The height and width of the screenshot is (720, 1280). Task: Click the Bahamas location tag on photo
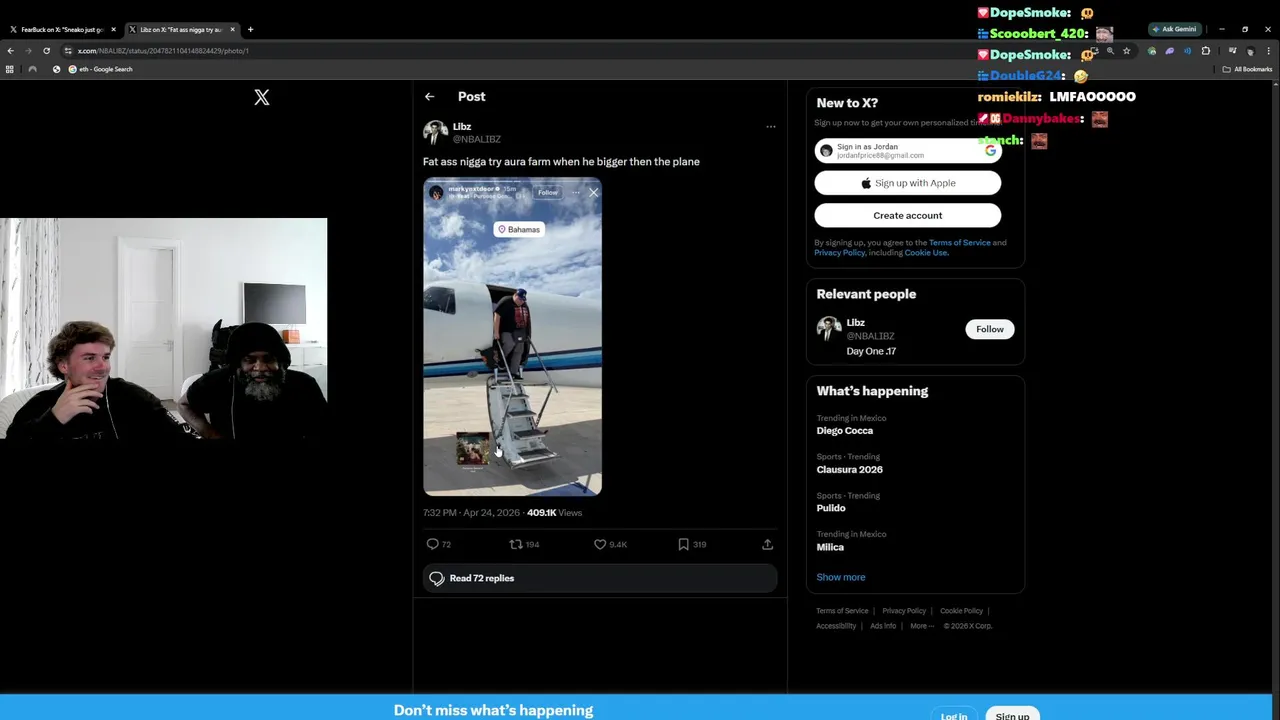coord(519,229)
